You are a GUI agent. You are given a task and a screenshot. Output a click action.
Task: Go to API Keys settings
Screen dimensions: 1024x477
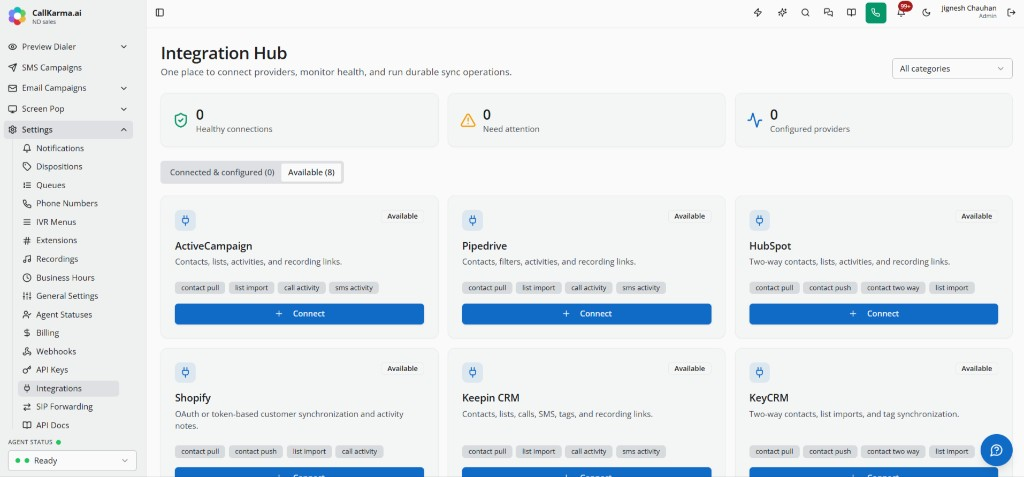(69, 370)
